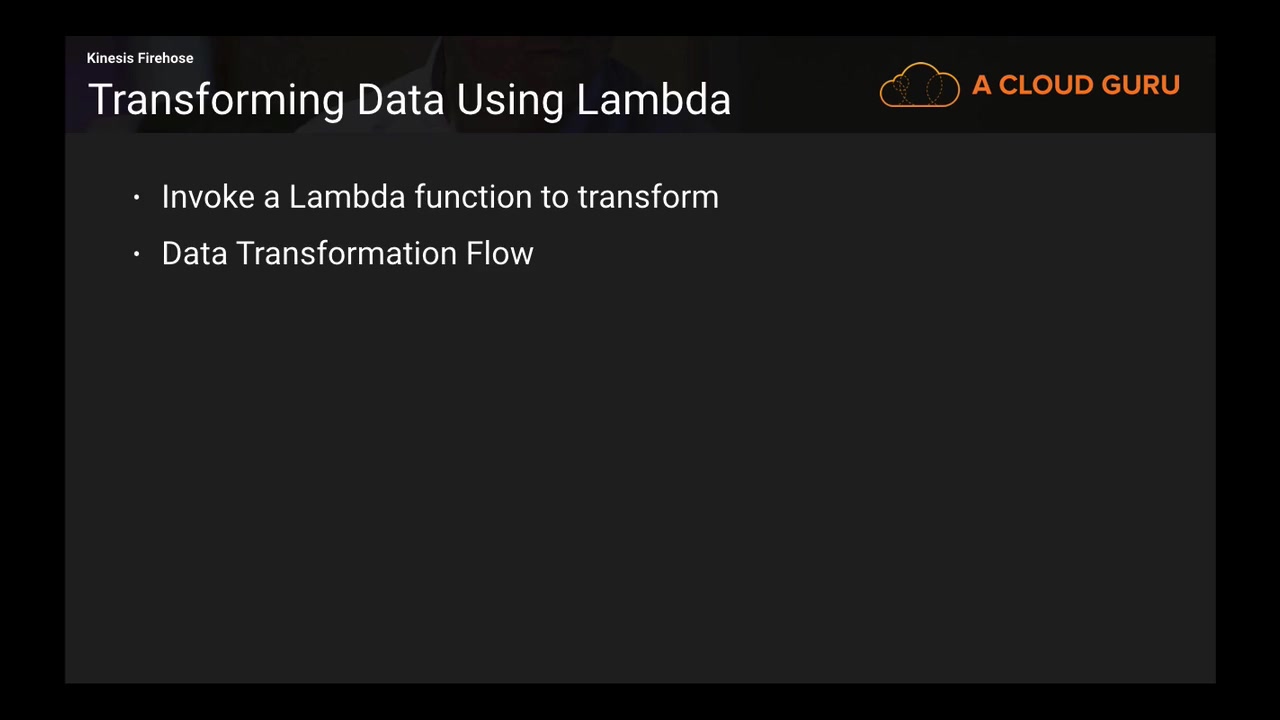Click the word "transform" ending the first bullet
This screenshot has width=1280, height=720.
(x=648, y=197)
